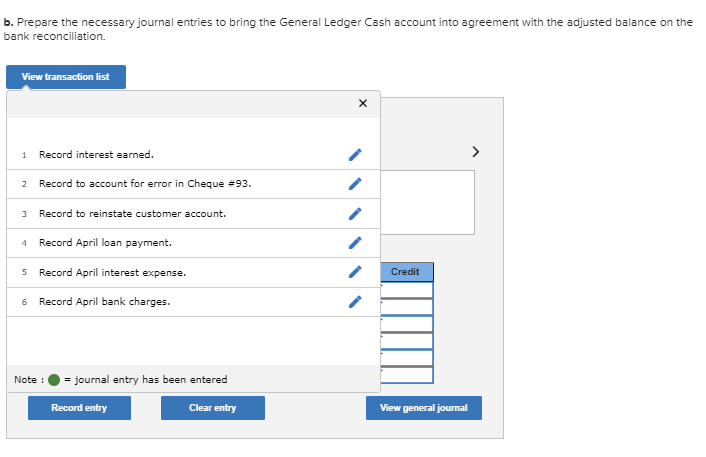Edit the April bank charges entry pencil
The image size is (706, 457).
click(355, 302)
